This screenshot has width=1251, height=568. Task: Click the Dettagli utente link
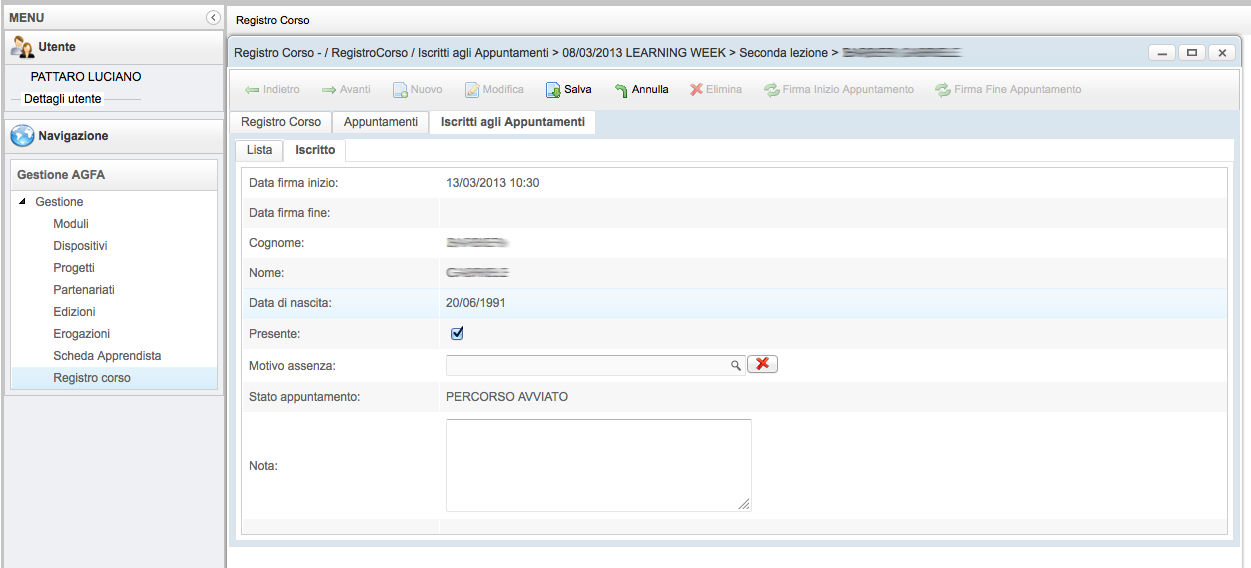coord(62,99)
